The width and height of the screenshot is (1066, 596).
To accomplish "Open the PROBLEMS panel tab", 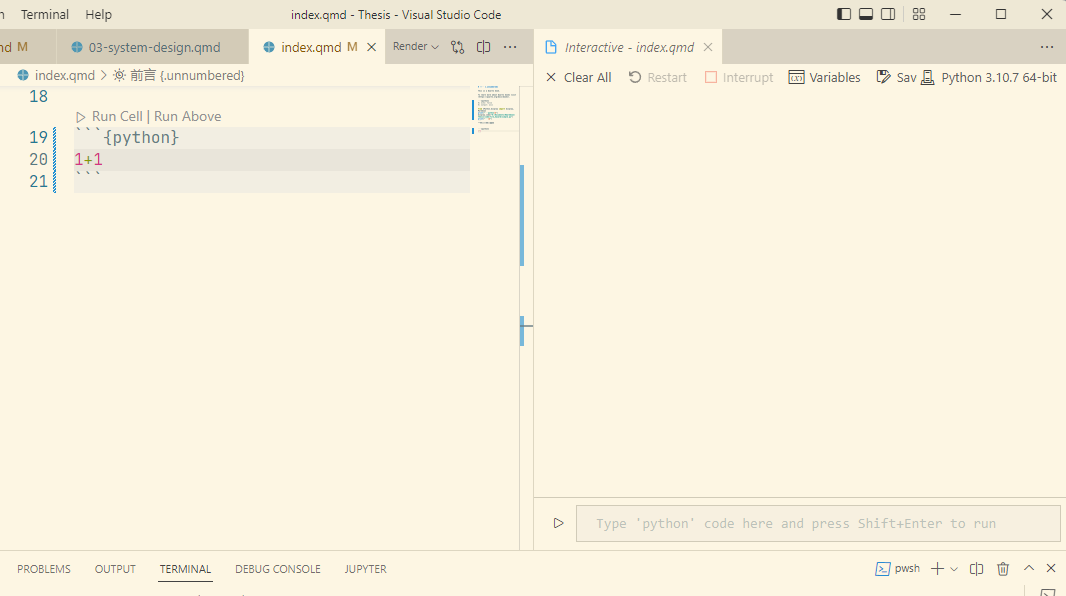I will (x=44, y=569).
